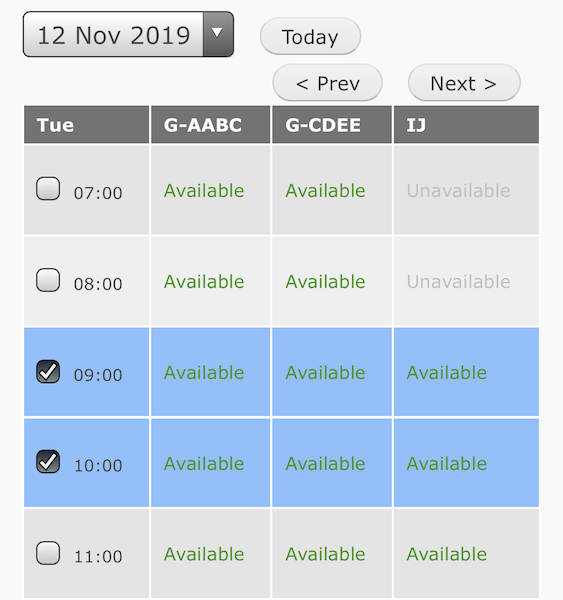Click Unavailable for IJ at 07:00
Screen dimensions: 563x600
coord(459,191)
